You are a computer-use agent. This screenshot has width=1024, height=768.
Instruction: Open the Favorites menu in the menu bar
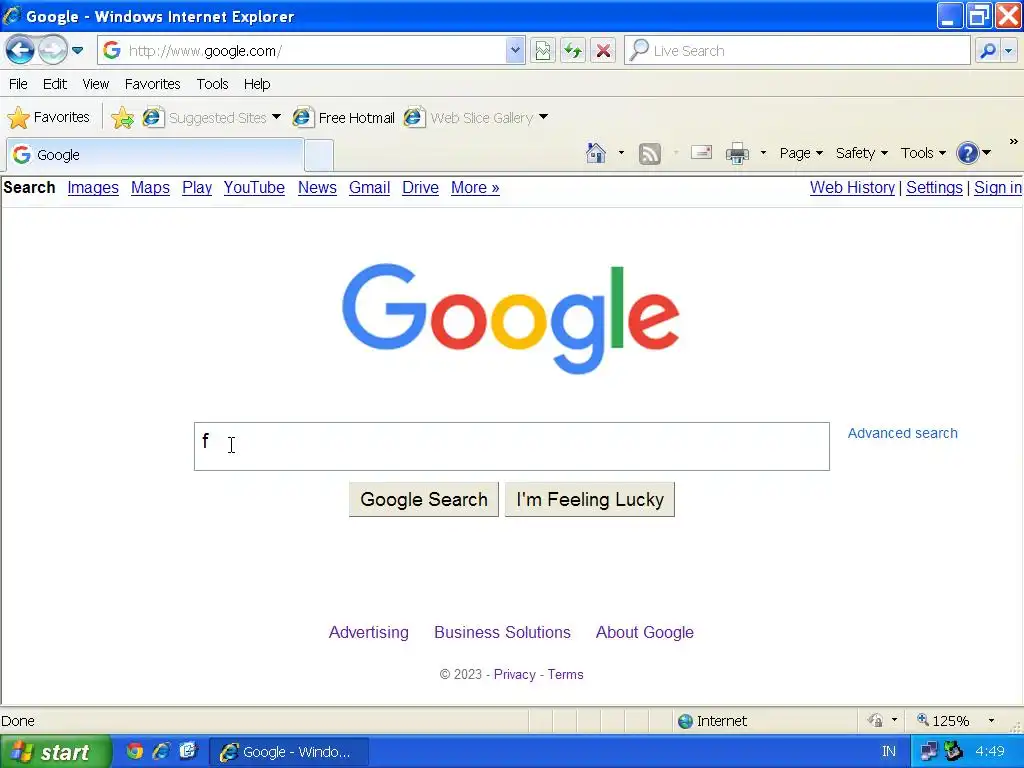click(x=152, y=84)
